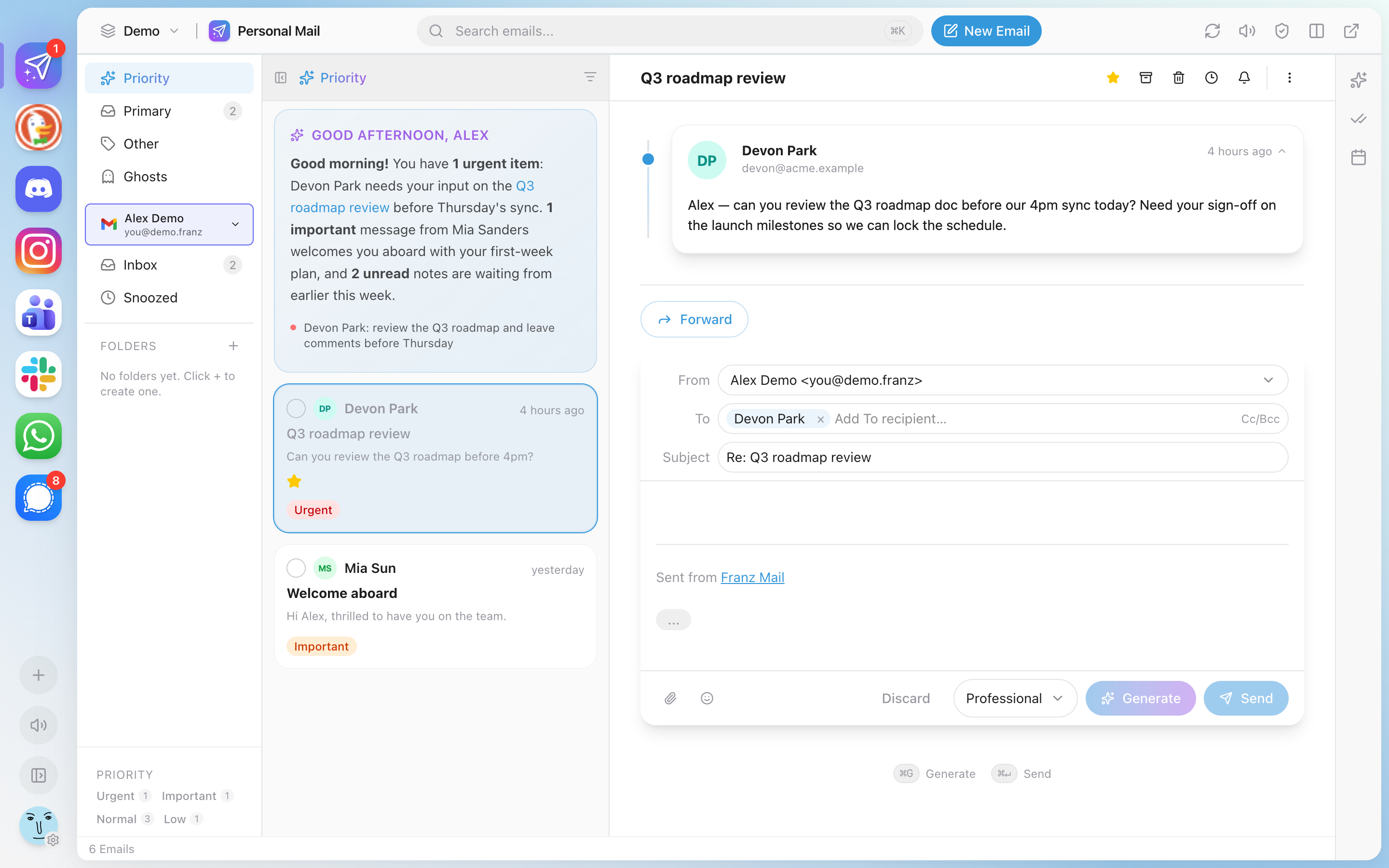Open the Professional tone dropdown

point(1015,698)
